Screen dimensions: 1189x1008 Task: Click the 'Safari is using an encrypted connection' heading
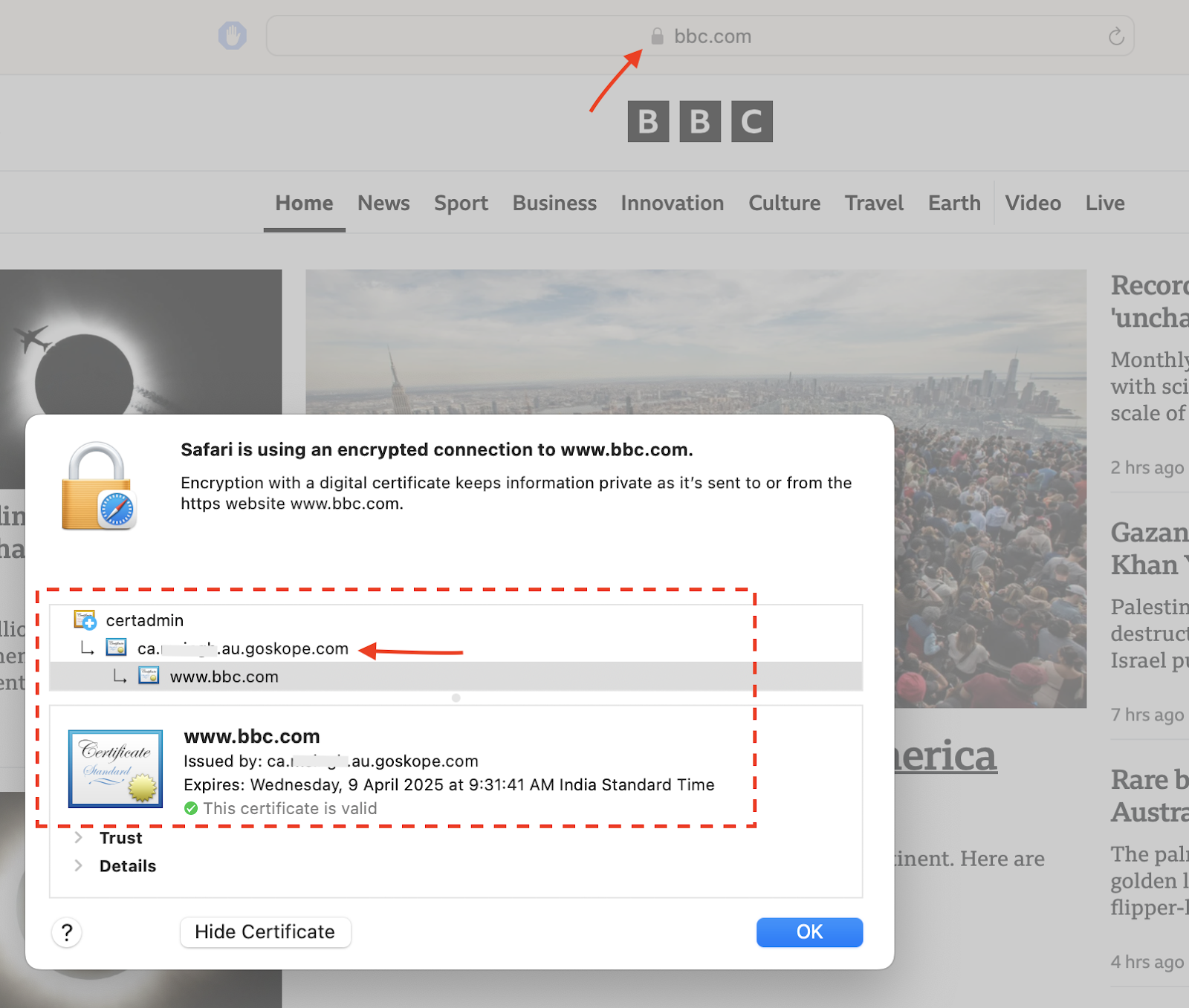[437, 449]
